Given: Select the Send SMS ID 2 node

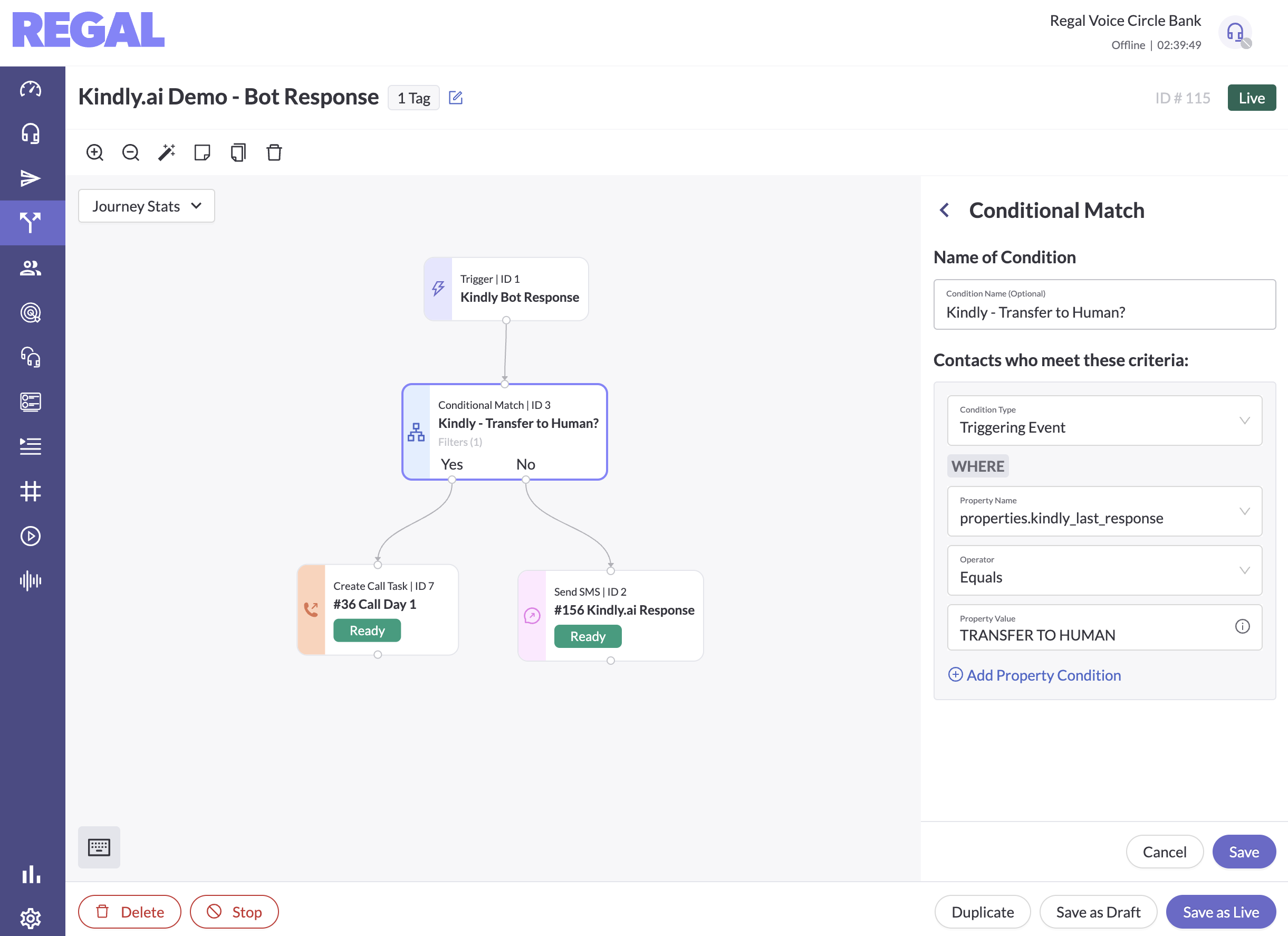Looking at the screenshot, I should pyautogui.click(x=610, y=615).
